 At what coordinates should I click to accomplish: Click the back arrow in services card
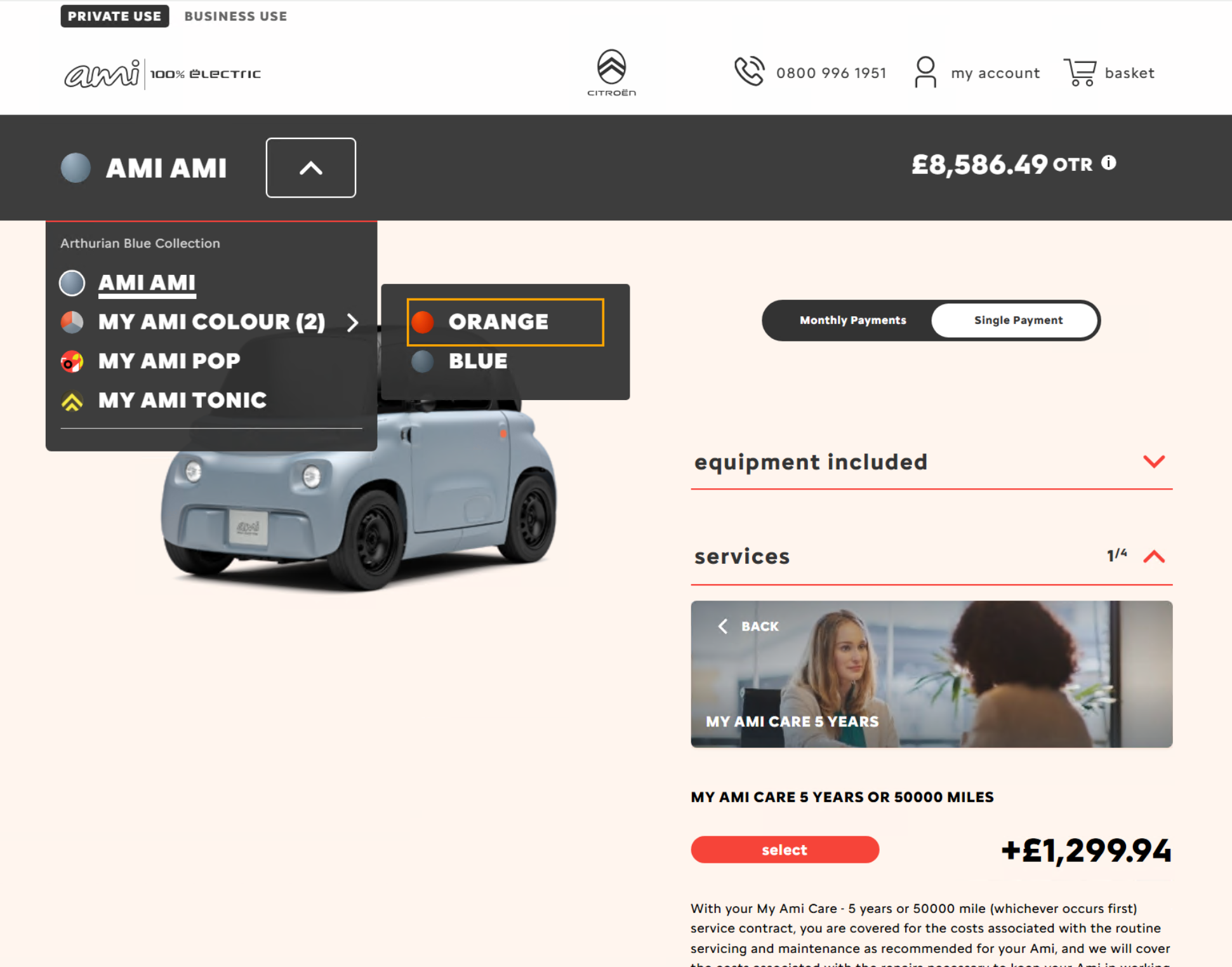pyautogui.click(x=722, y=626)
